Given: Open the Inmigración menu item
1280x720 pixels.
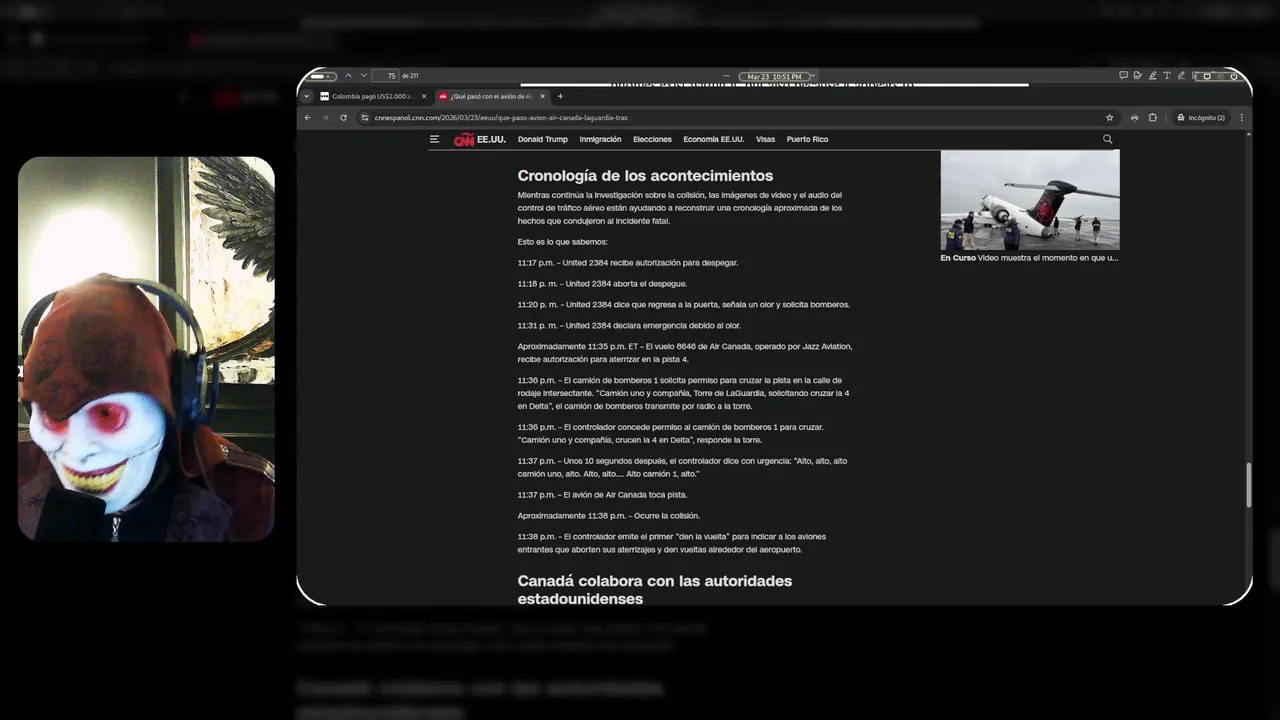Looking at the screenshot, I should [x=600, y=139].
